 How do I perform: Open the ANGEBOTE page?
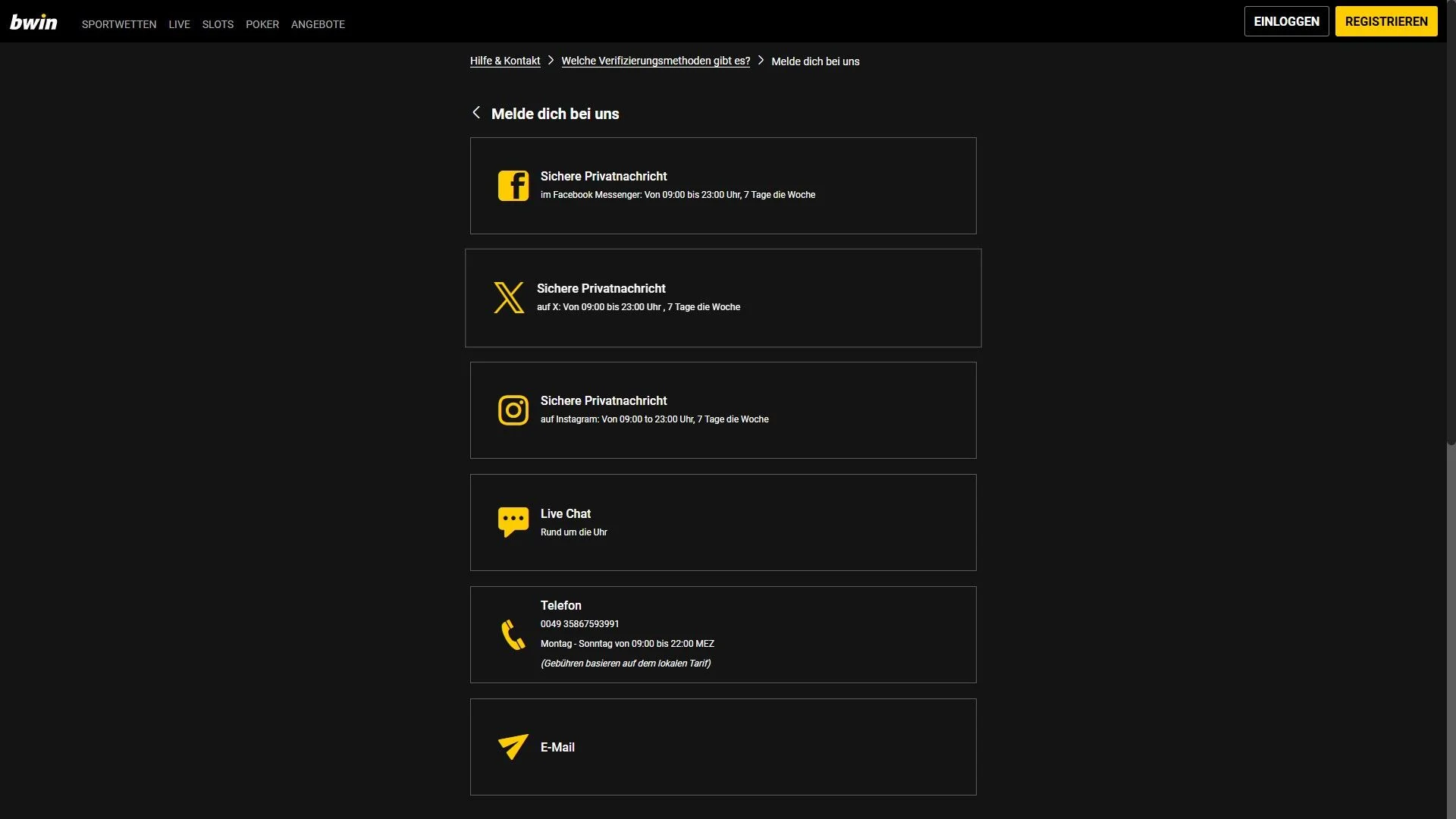coord(318,24)
